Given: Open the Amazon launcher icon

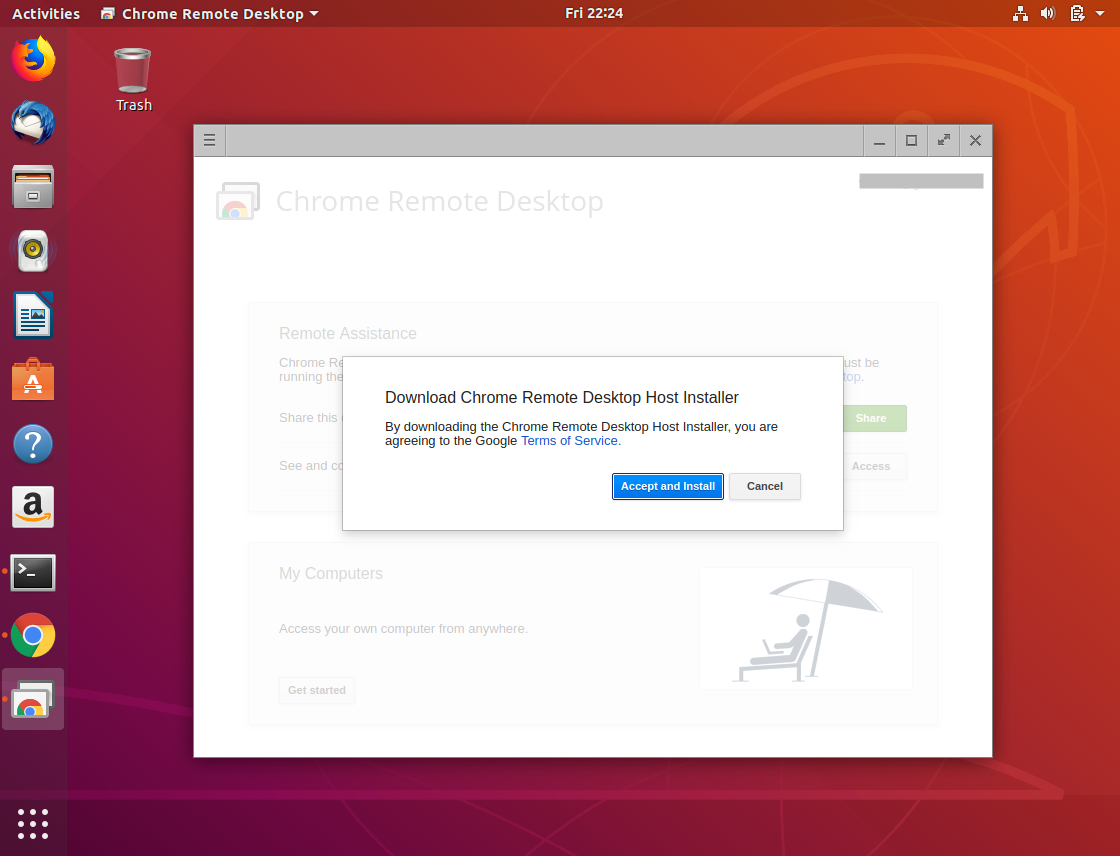Looking at the screenshot, I should pyautogui.click(x=32, y=507).
